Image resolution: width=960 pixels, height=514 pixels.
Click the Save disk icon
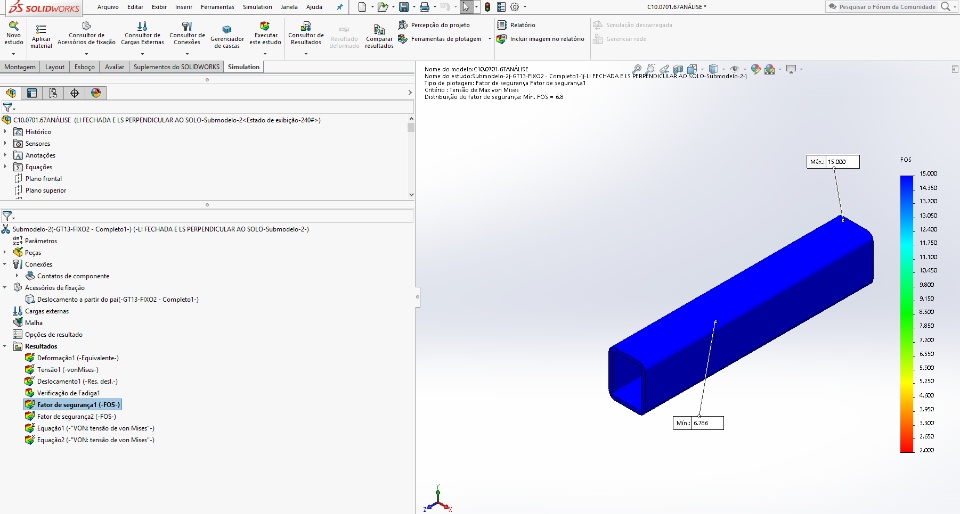tap(403, 7)
